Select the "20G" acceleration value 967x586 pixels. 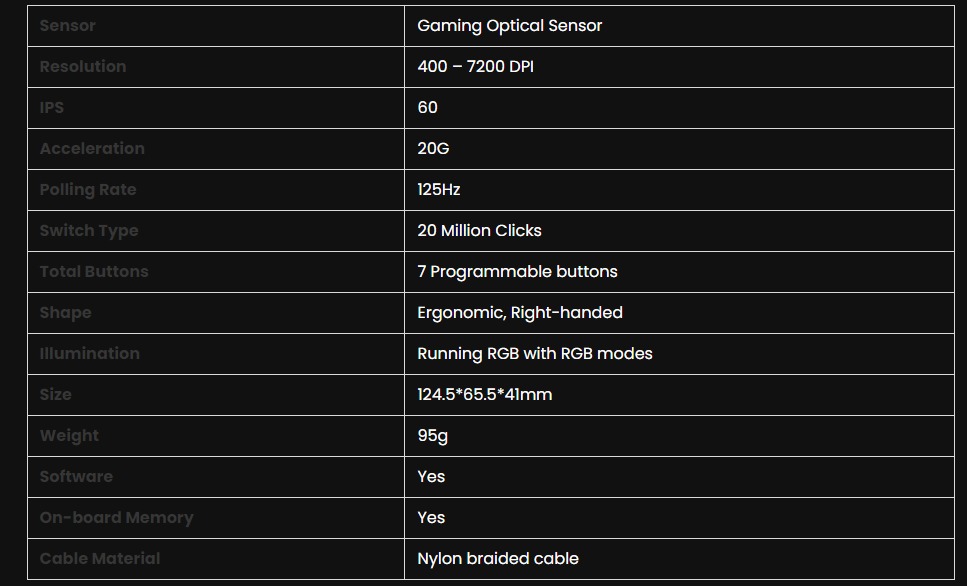(x=433, y=149)
